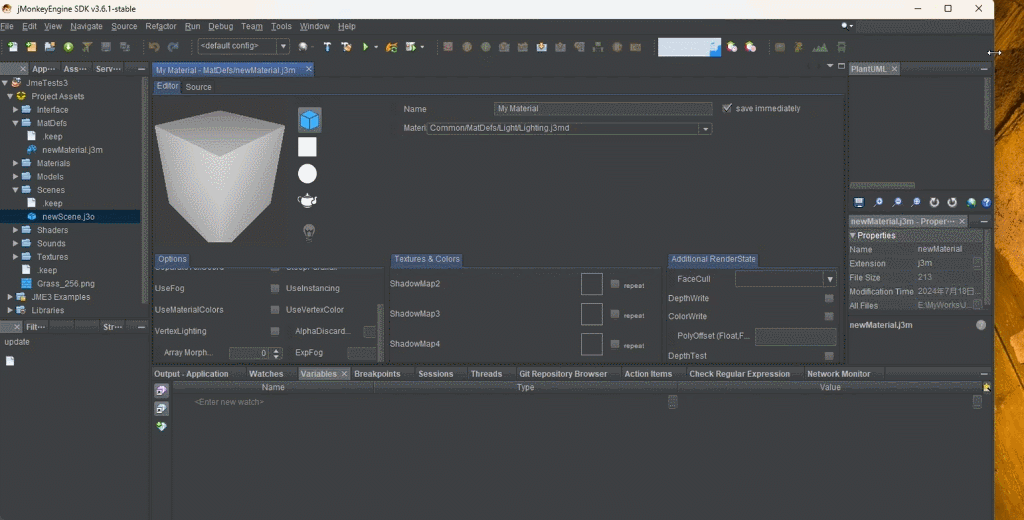
Task: Collapse the MatDefs folder
Action: tap(16, 123)
